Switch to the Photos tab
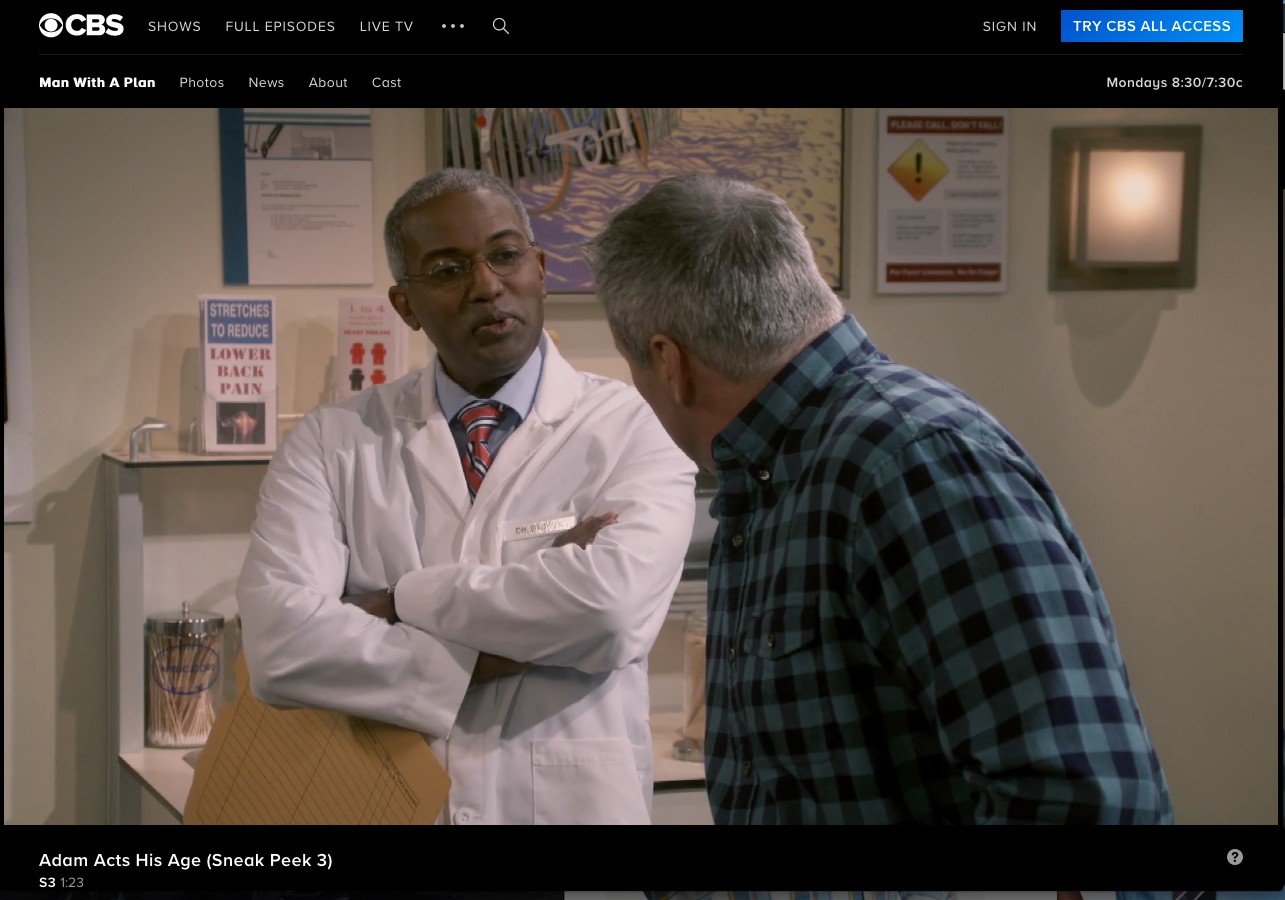The width and height of the screenshot is (1285, 900). pos(201,83)
